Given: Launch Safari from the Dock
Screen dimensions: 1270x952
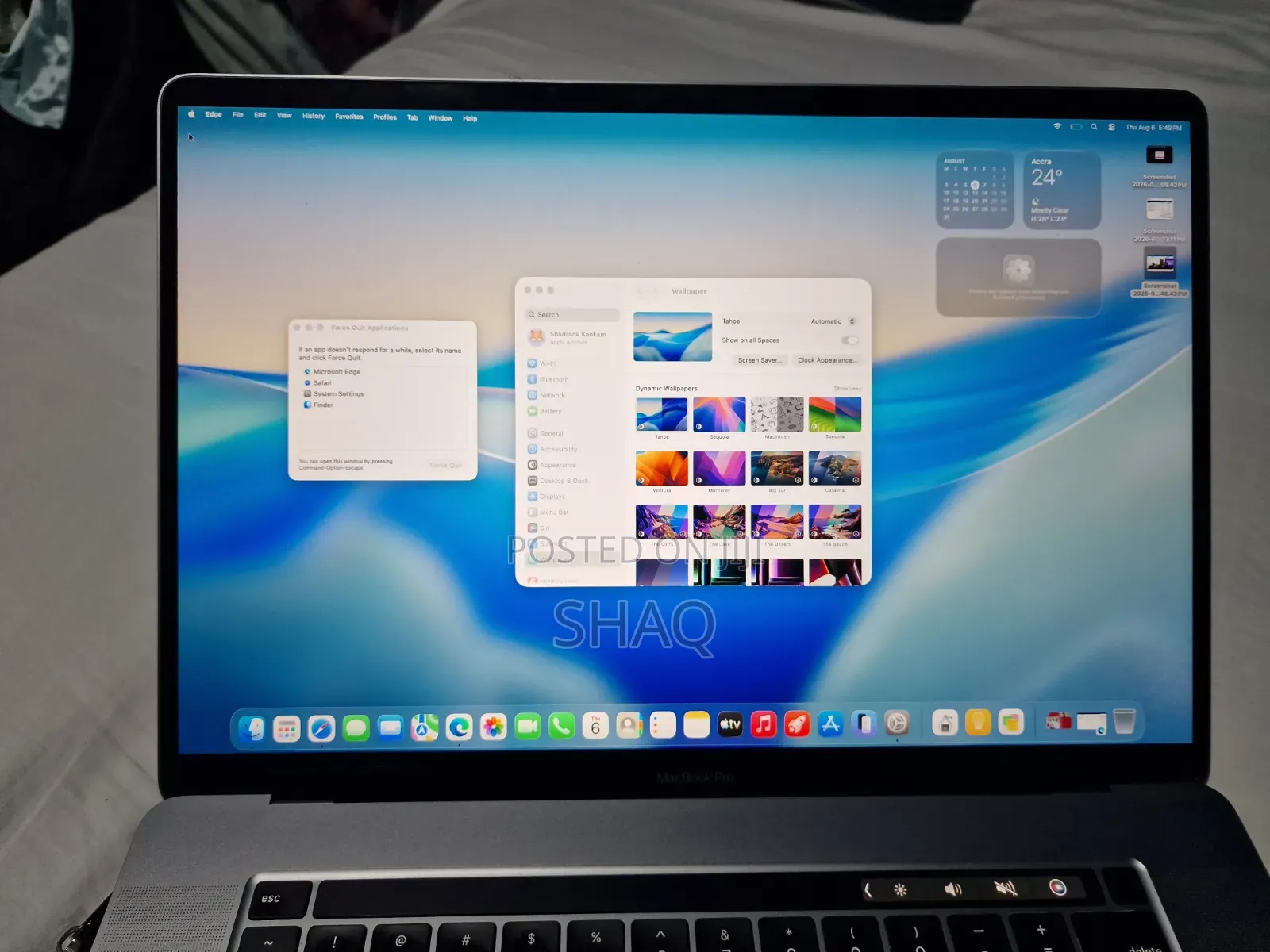Looking at the screenshot, I should pyautogui.click(x=321, y=728).
